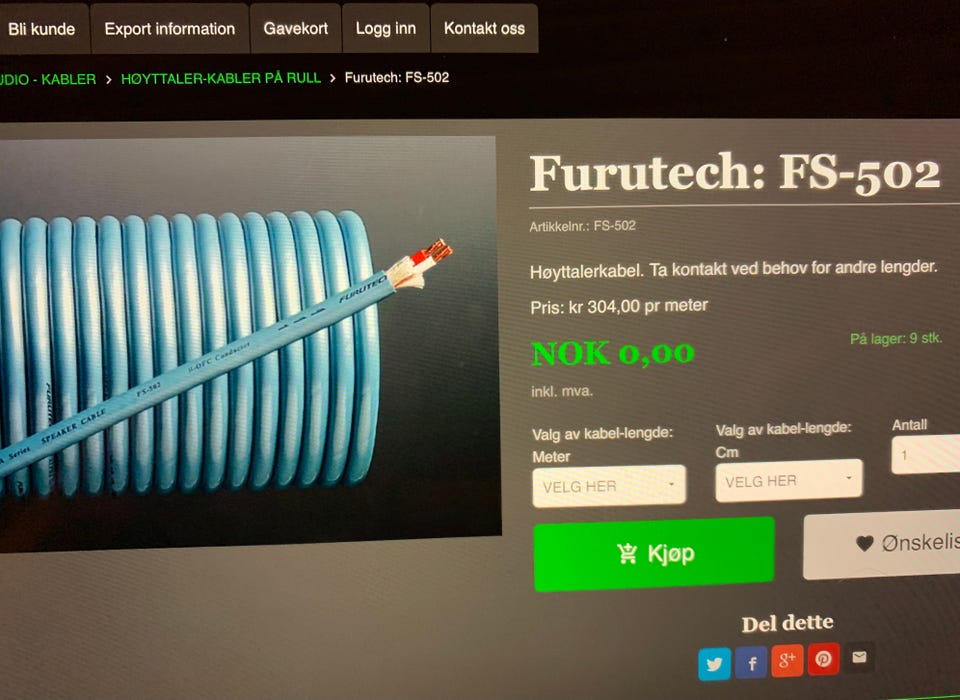Click the green Kjøp buy button
960x700 pixels.
pos(654,554)
